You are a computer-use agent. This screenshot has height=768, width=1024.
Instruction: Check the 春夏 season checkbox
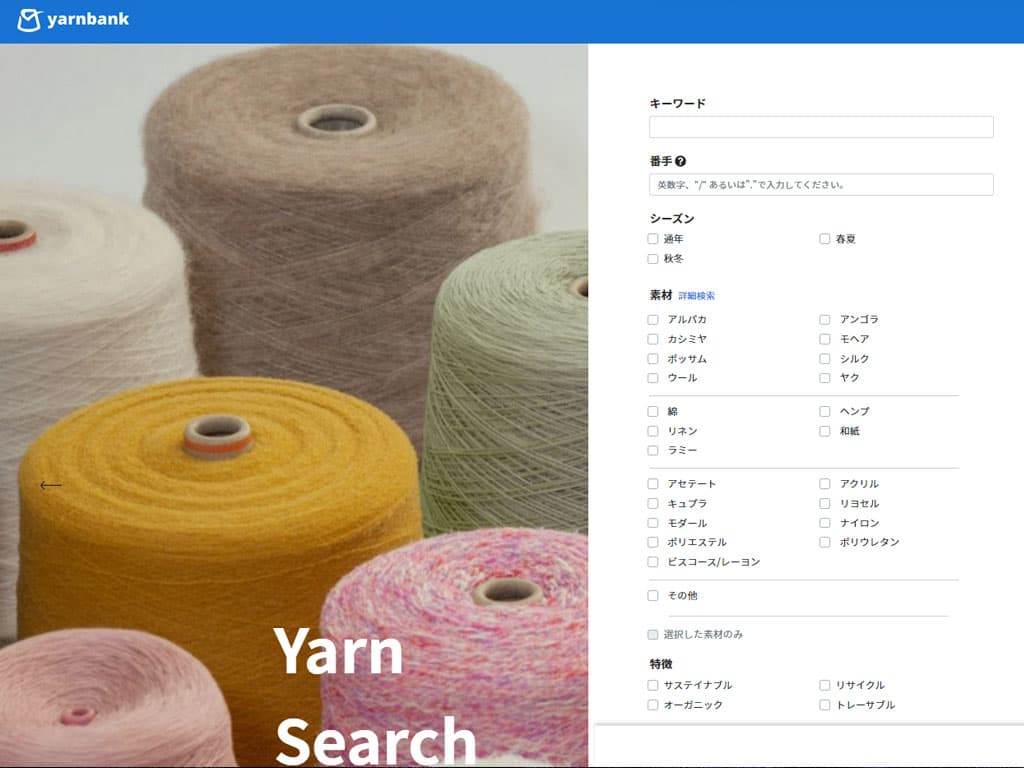click(825, 239)
